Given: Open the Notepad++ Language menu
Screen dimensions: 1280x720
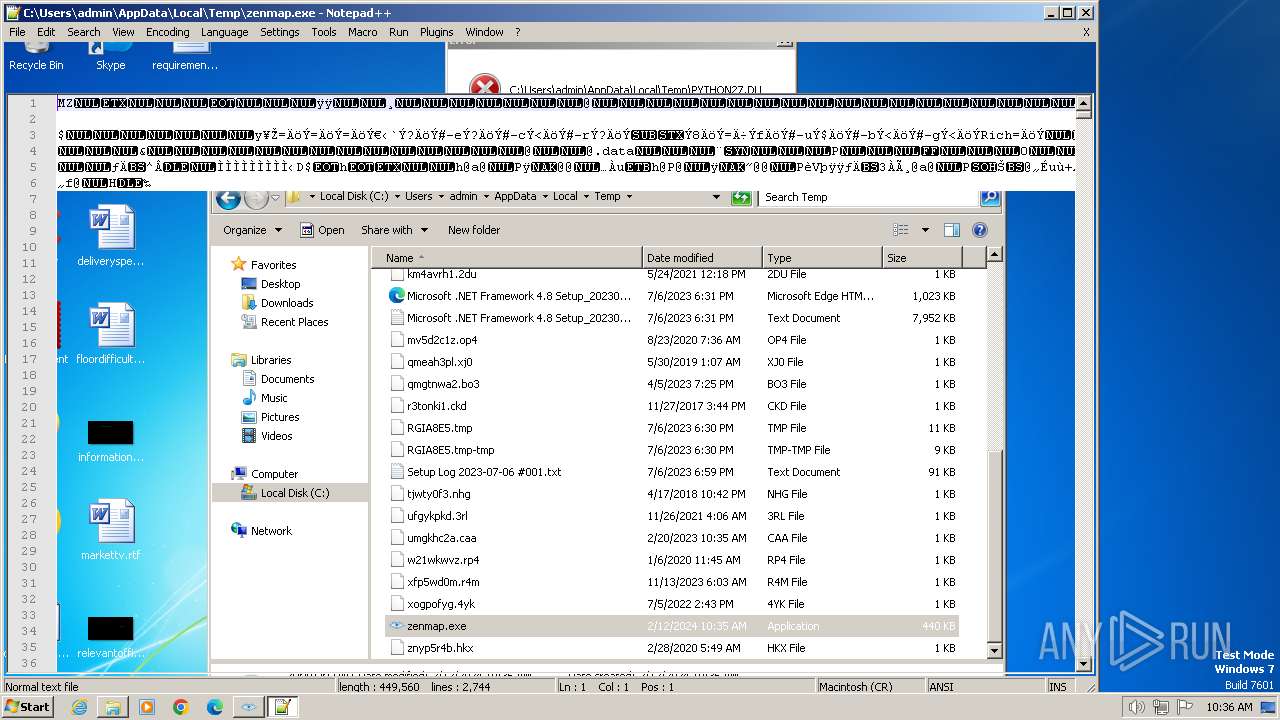Looking at the screenshot, I should coord(224,32).
